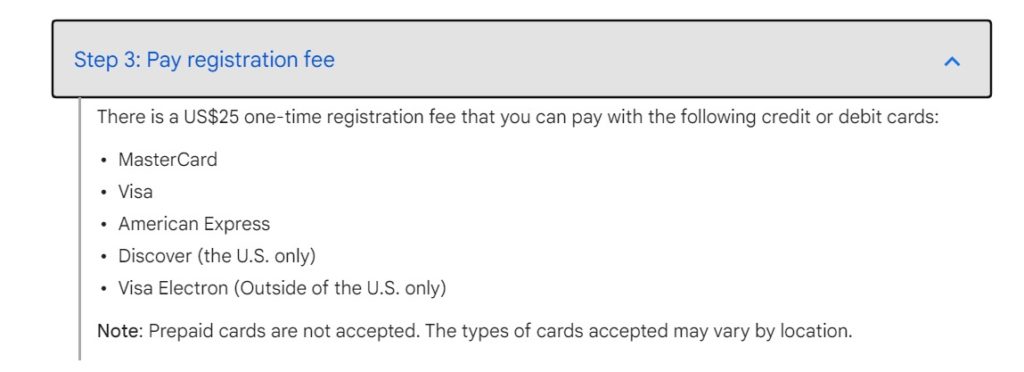Click the Visa list item
1024x372 pixels.
135,192
